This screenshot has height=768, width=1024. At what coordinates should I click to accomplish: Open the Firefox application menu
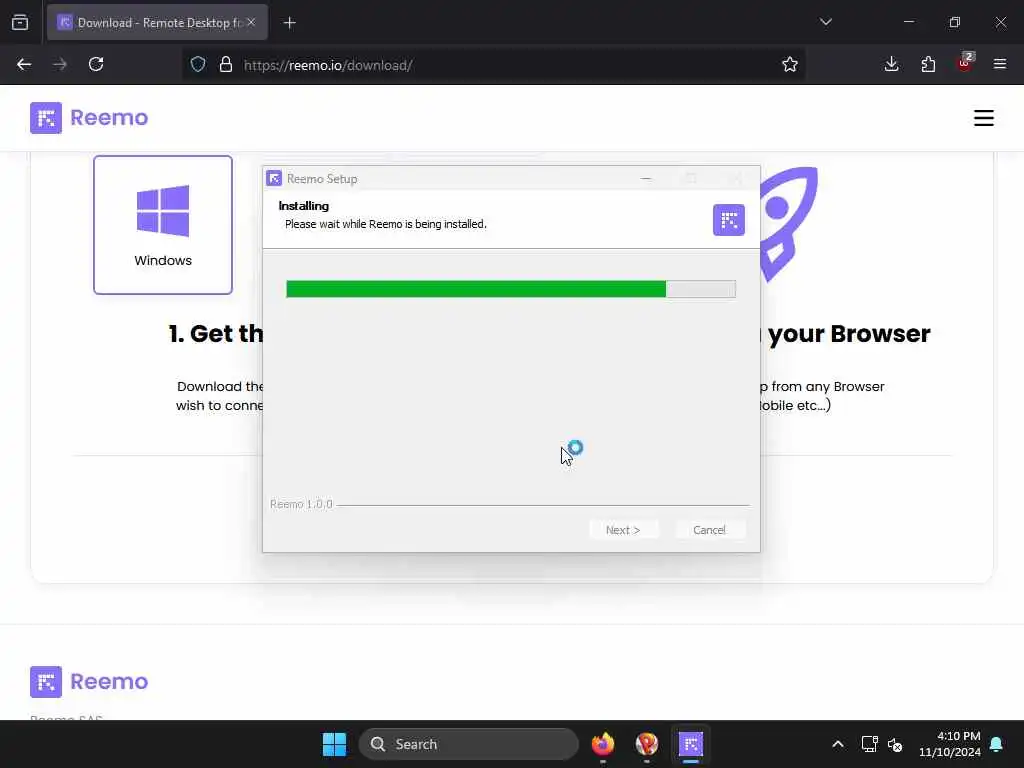[1000, 64]
